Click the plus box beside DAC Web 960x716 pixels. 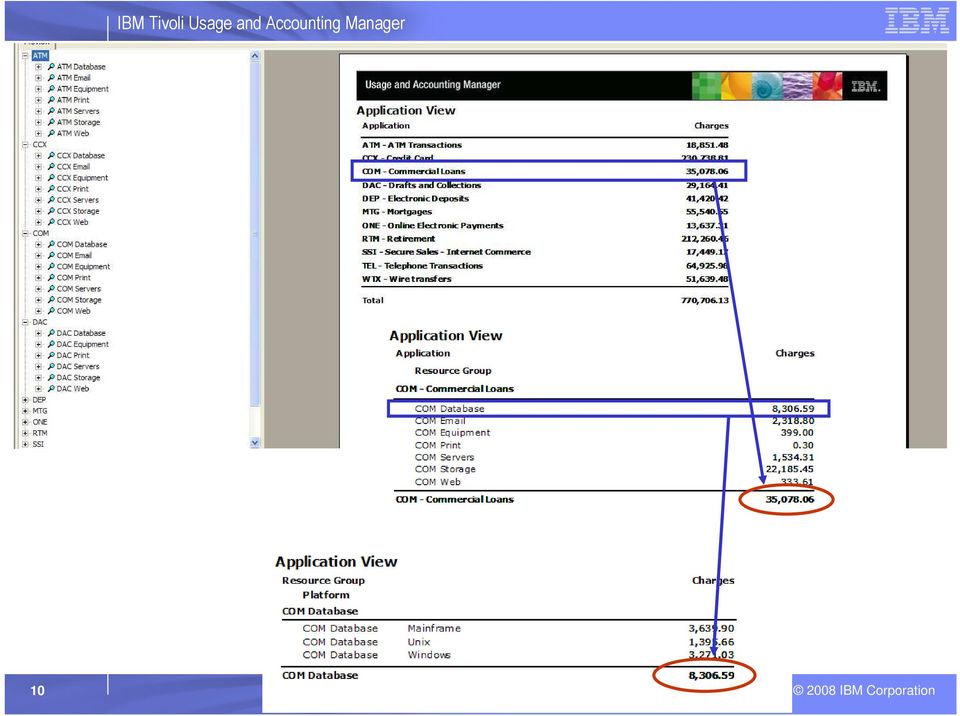click(x=39, y=388)
